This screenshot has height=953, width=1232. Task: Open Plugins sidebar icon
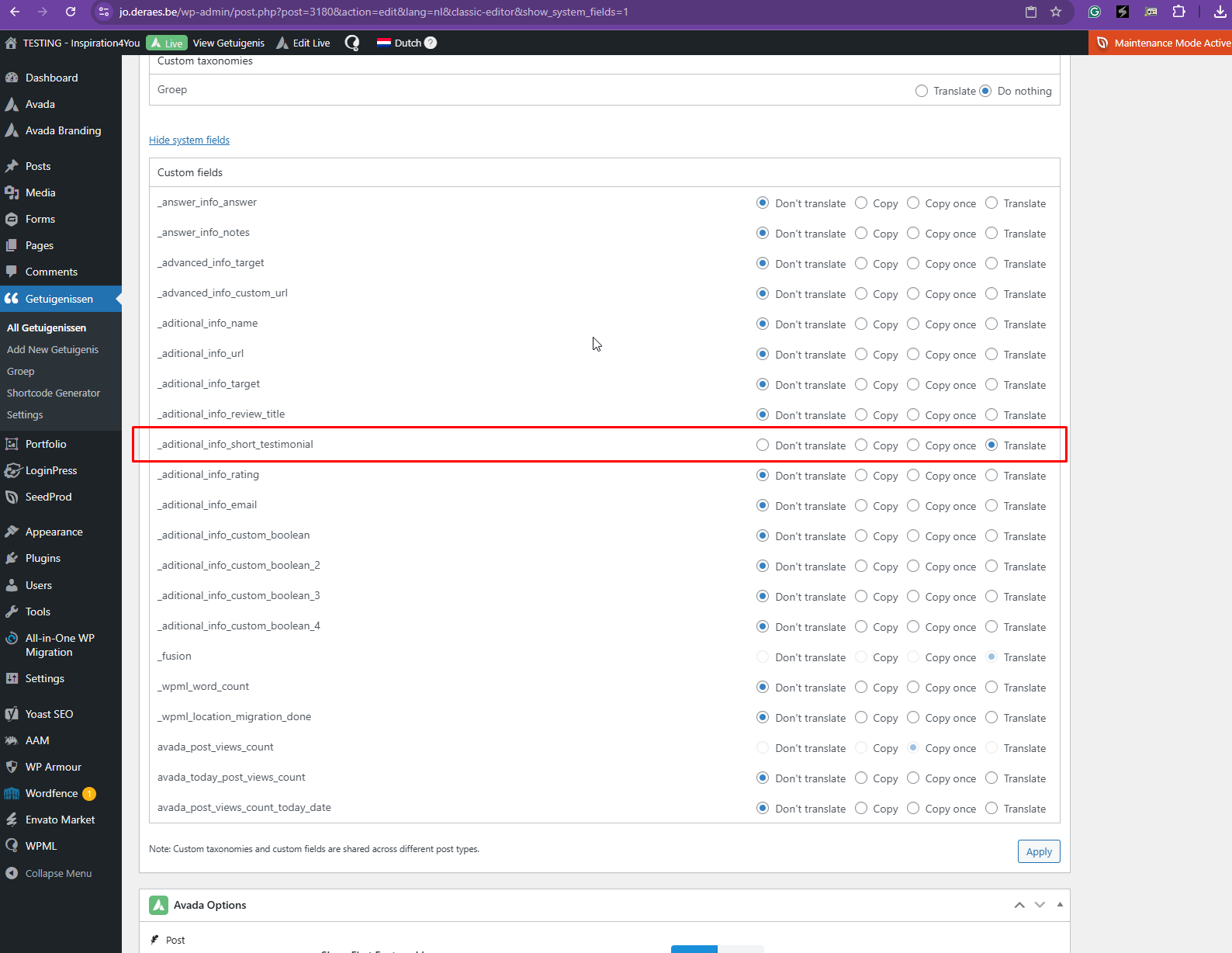(12, 558)
